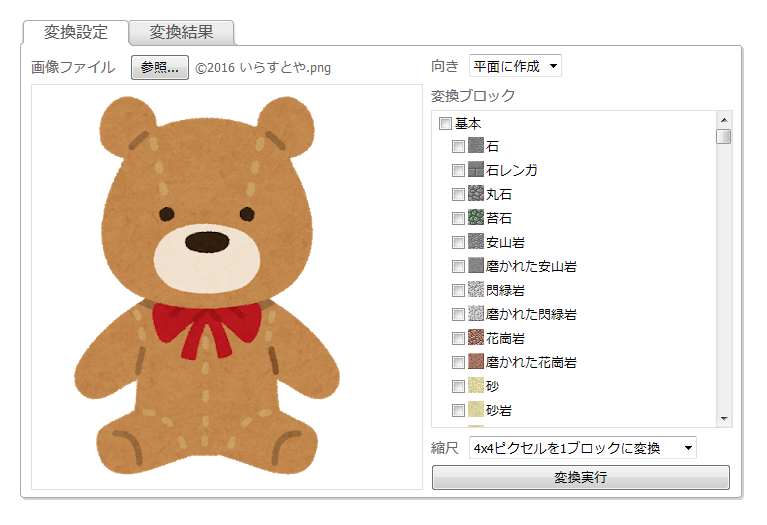Click the stone (石) block texture icon

[476, 146]
